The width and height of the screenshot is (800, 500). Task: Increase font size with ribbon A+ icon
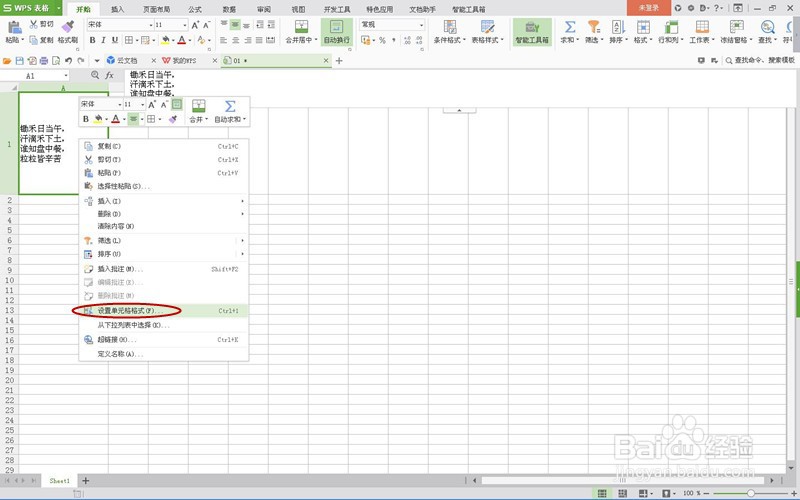[195, 25]
